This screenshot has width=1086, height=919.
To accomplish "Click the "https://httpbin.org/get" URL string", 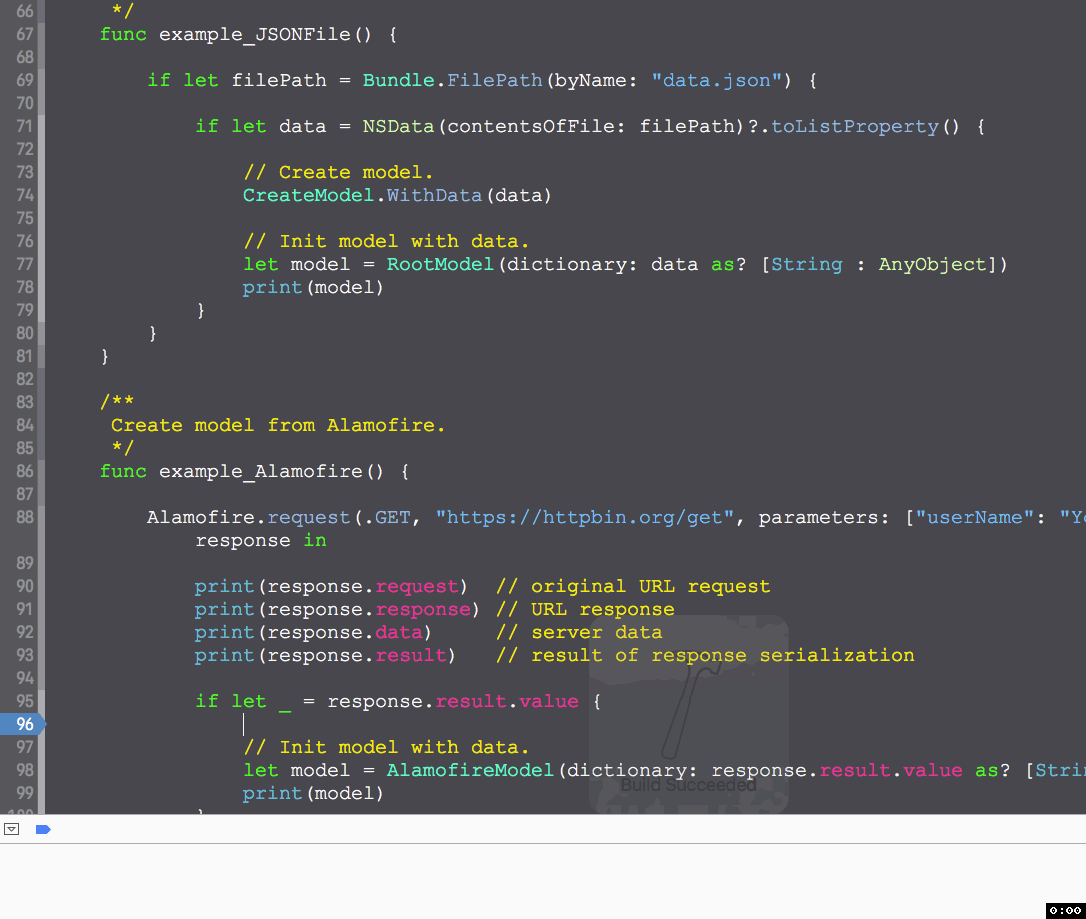I will pyautogui.click(x=585, y=517).
